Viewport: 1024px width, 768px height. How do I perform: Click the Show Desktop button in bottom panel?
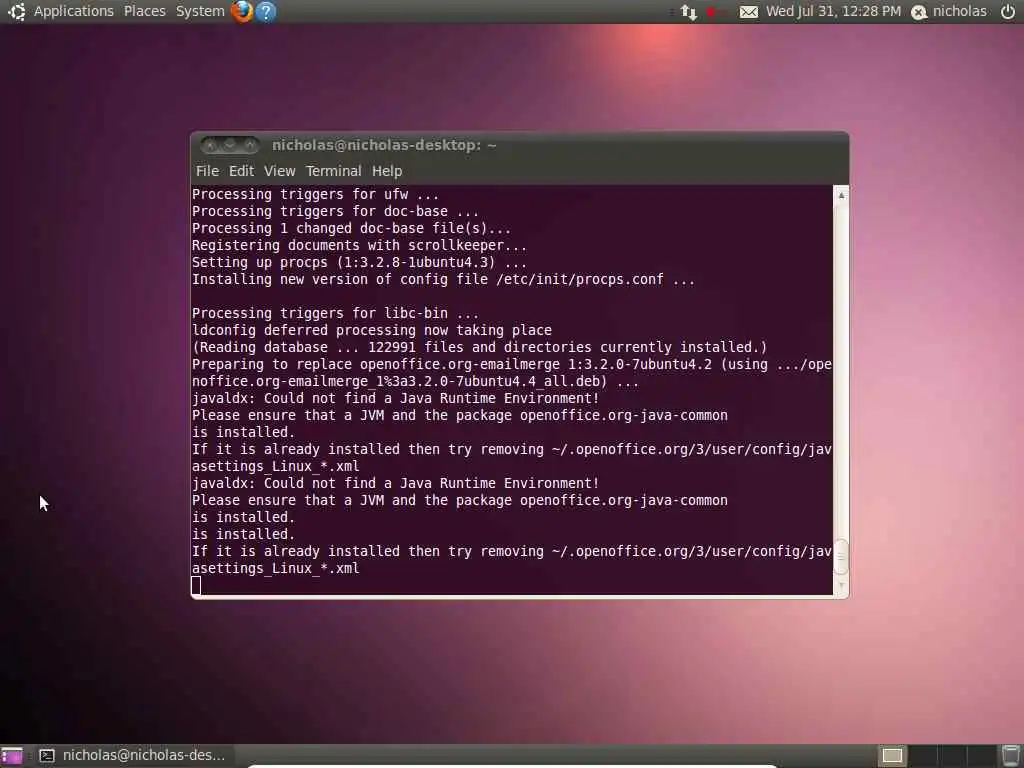(x=12, y=756)
